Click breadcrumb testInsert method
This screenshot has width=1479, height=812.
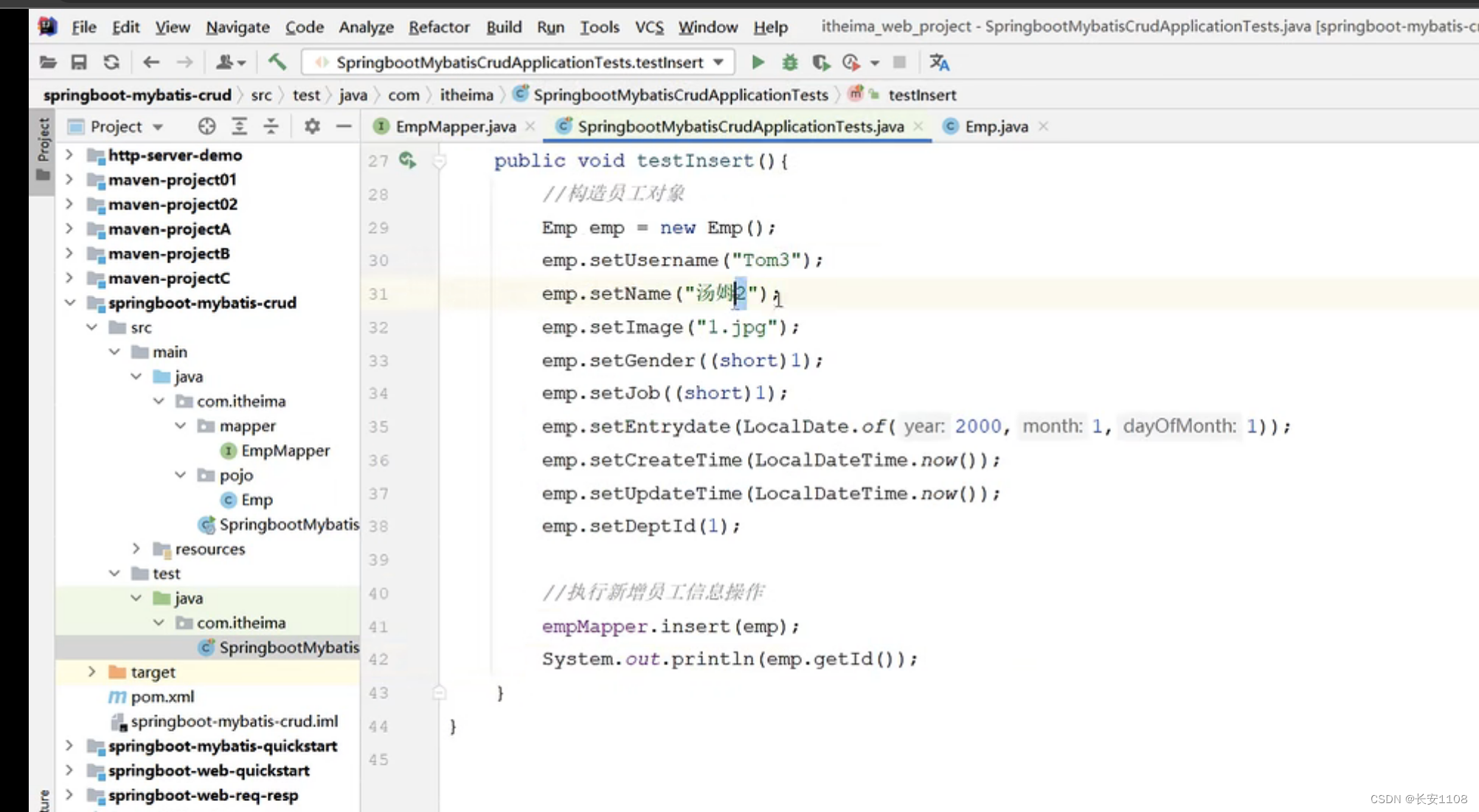click(x=922, y=95)
